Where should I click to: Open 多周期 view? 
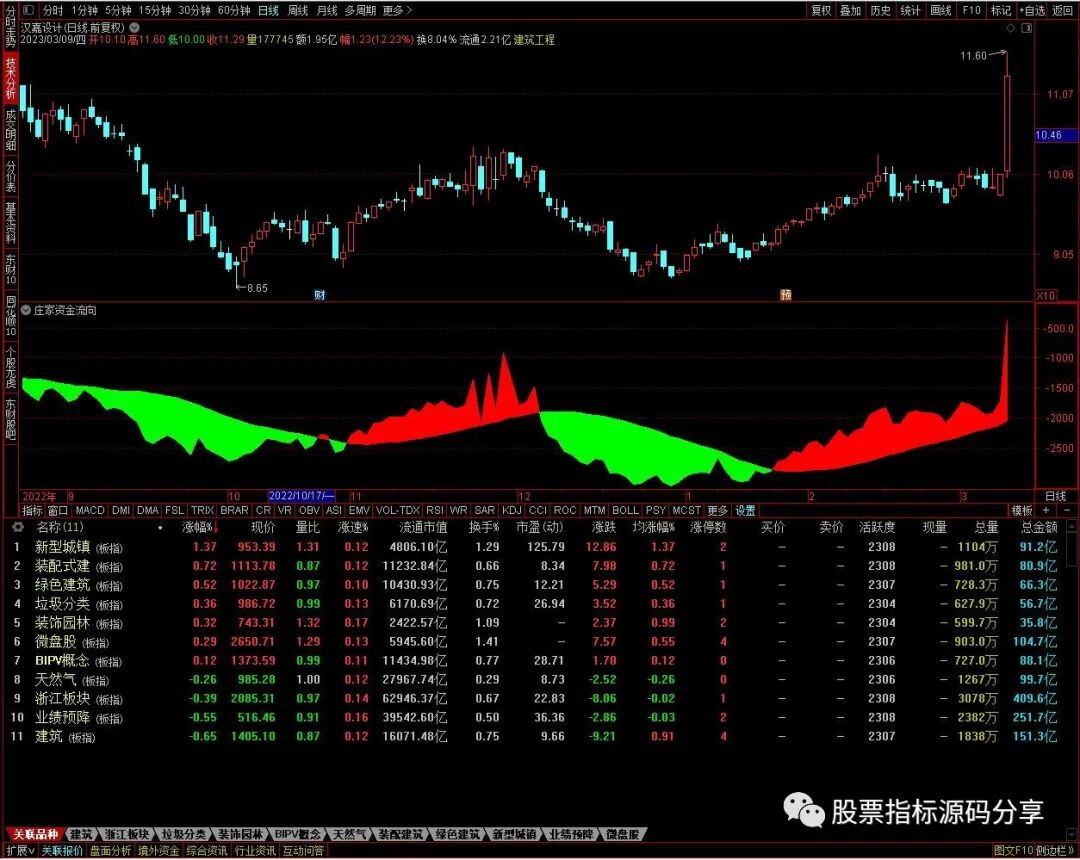pos(361,10)
